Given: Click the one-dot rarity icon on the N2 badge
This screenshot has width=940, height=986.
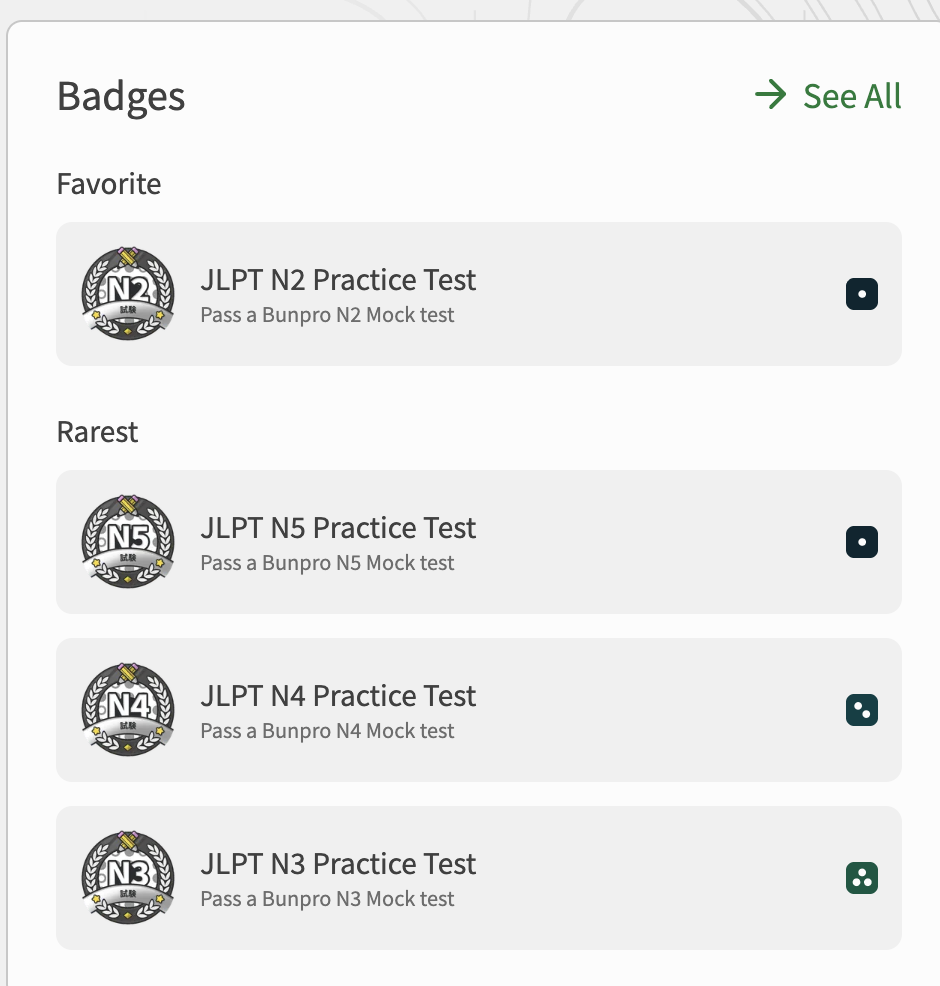Looking at the screenshot, I should 861,295.
